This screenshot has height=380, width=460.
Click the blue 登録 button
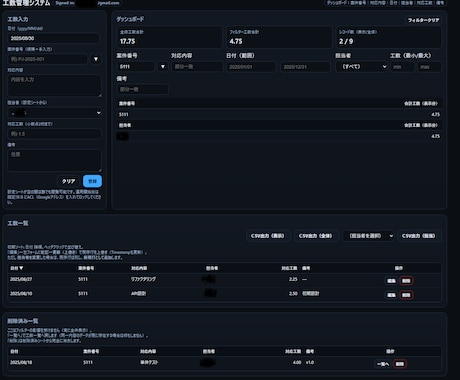tap(92, 181)
